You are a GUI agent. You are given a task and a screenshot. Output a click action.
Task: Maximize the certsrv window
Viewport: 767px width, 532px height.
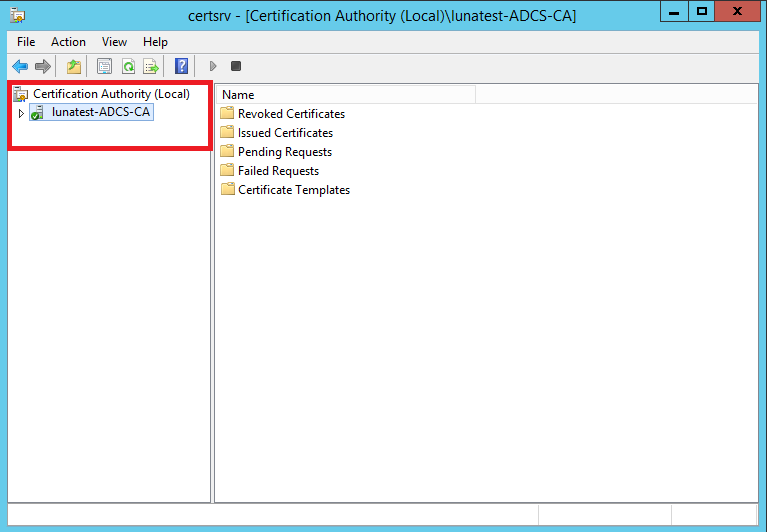click(701, 11)
